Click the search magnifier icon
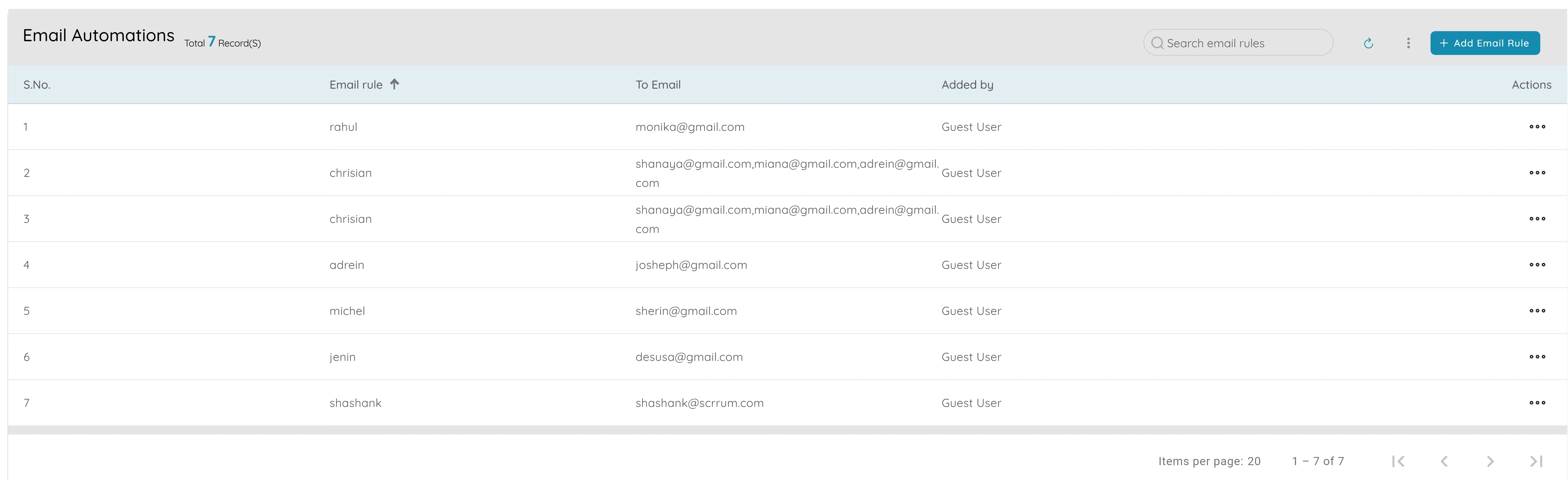 (1158, 43)
